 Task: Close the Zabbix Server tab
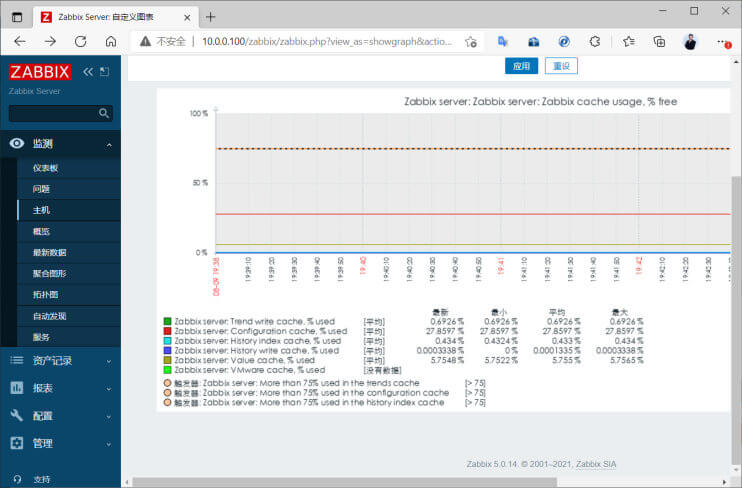click(187, 18)
